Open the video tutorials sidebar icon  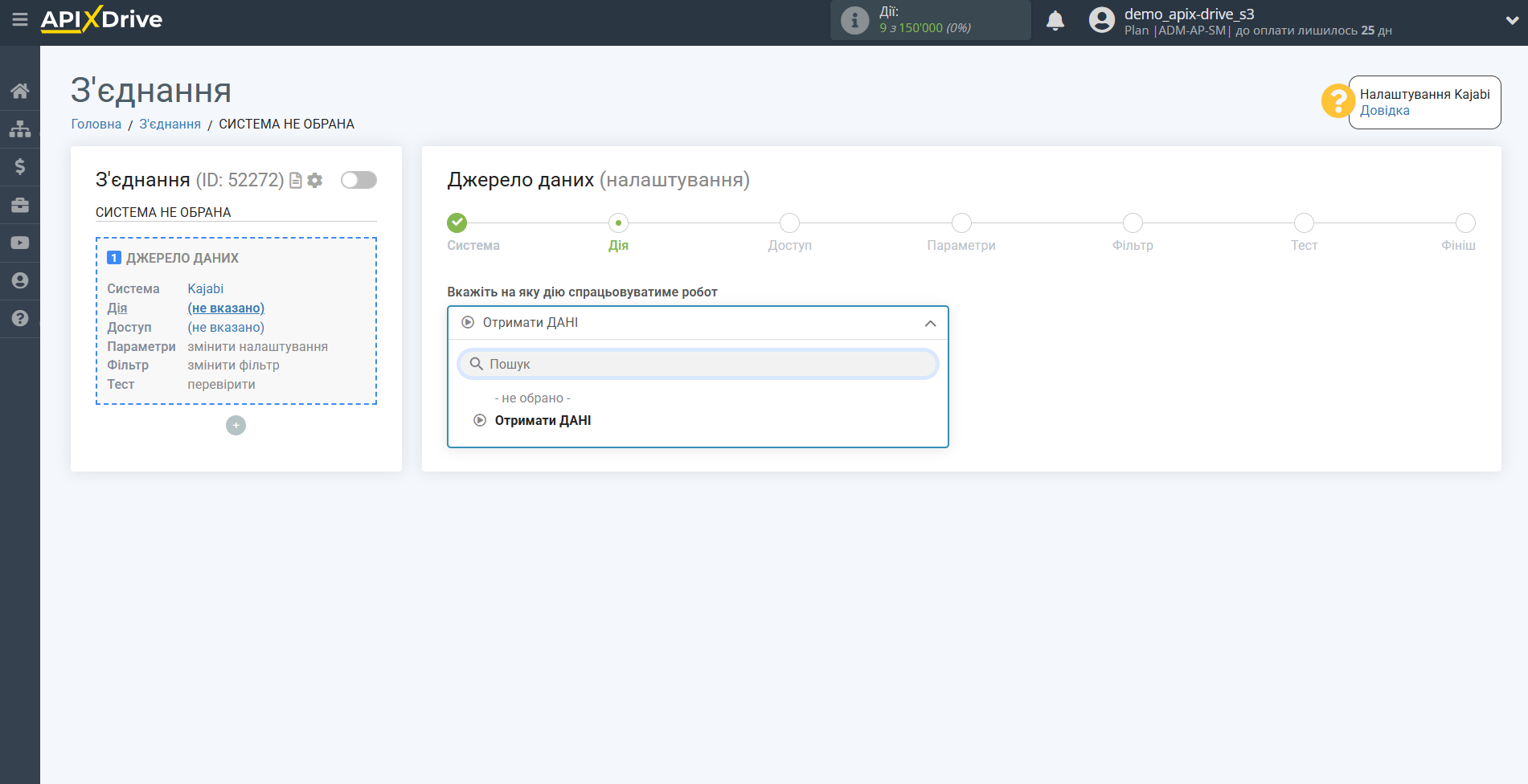coord(20,243)
